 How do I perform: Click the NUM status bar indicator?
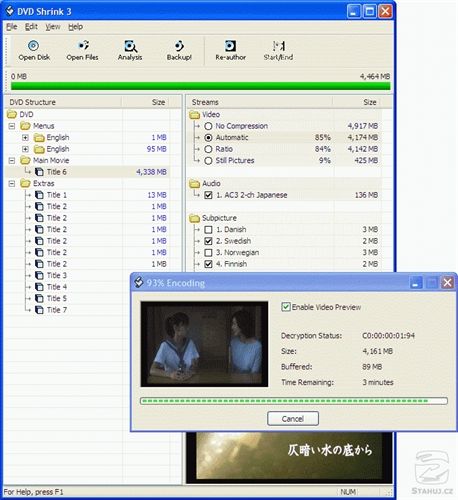(x=348, y=492)
